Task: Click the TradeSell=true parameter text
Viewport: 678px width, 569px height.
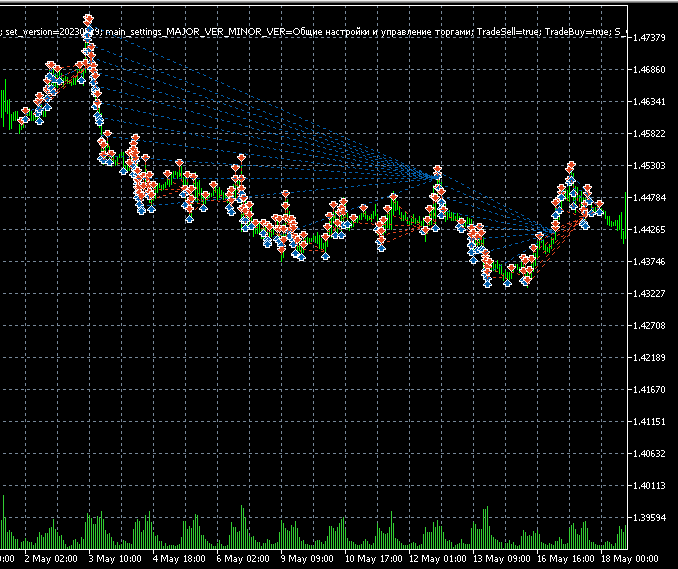Action: click(508, 32)
